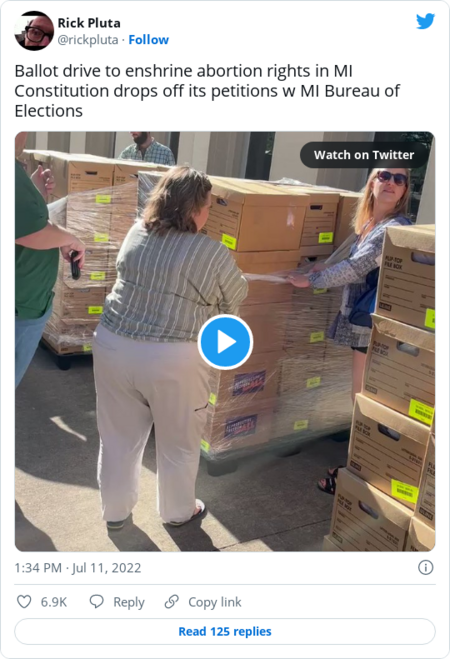Open the 1:34 PM Jul 11, 2022 timestamp
450x659 pixels.
click(x=78, y=568)
